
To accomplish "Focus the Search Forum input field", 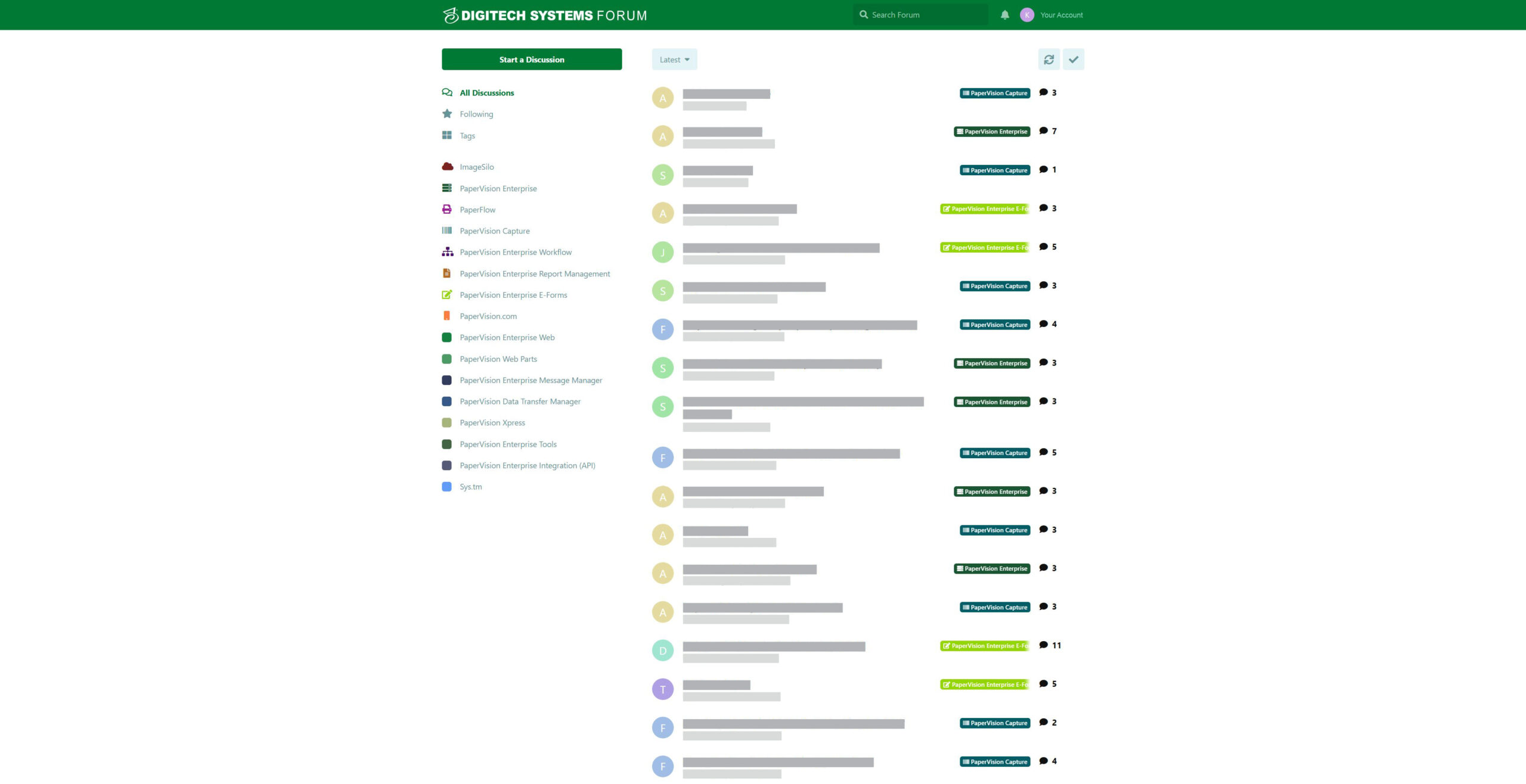I will (x=921, y=15).
